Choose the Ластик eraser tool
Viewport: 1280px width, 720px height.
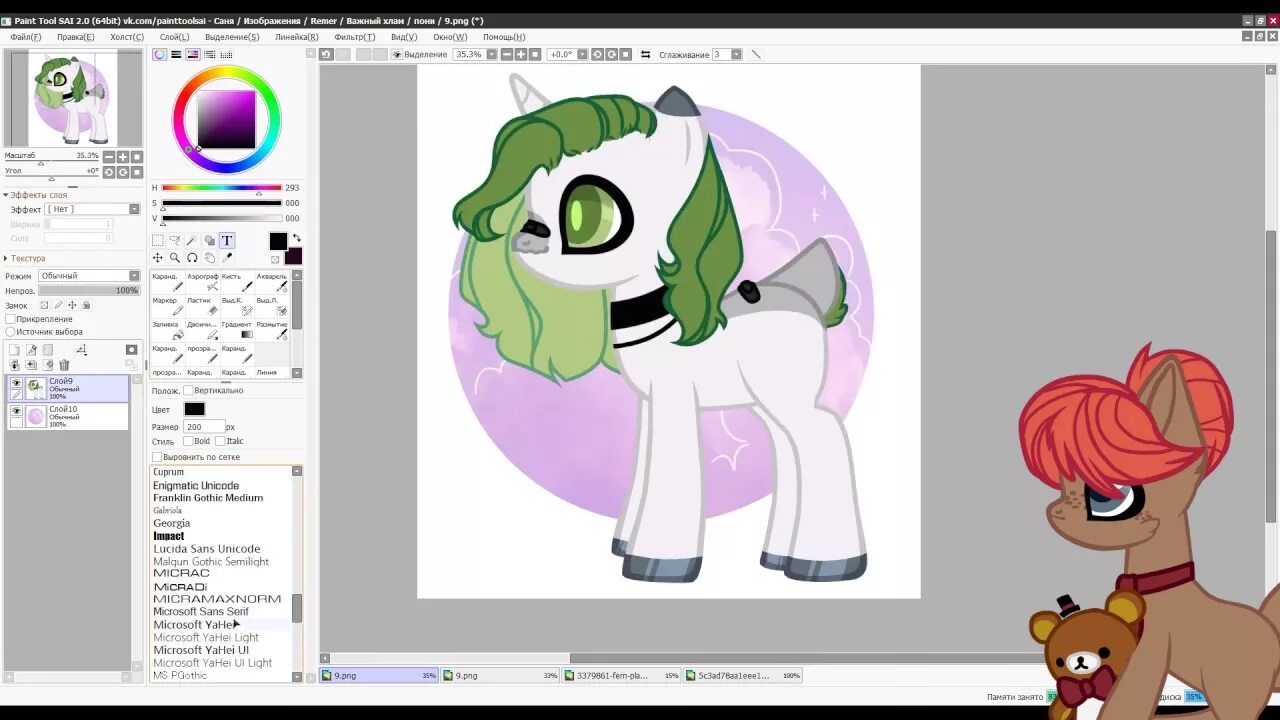[x=203, y=306]
